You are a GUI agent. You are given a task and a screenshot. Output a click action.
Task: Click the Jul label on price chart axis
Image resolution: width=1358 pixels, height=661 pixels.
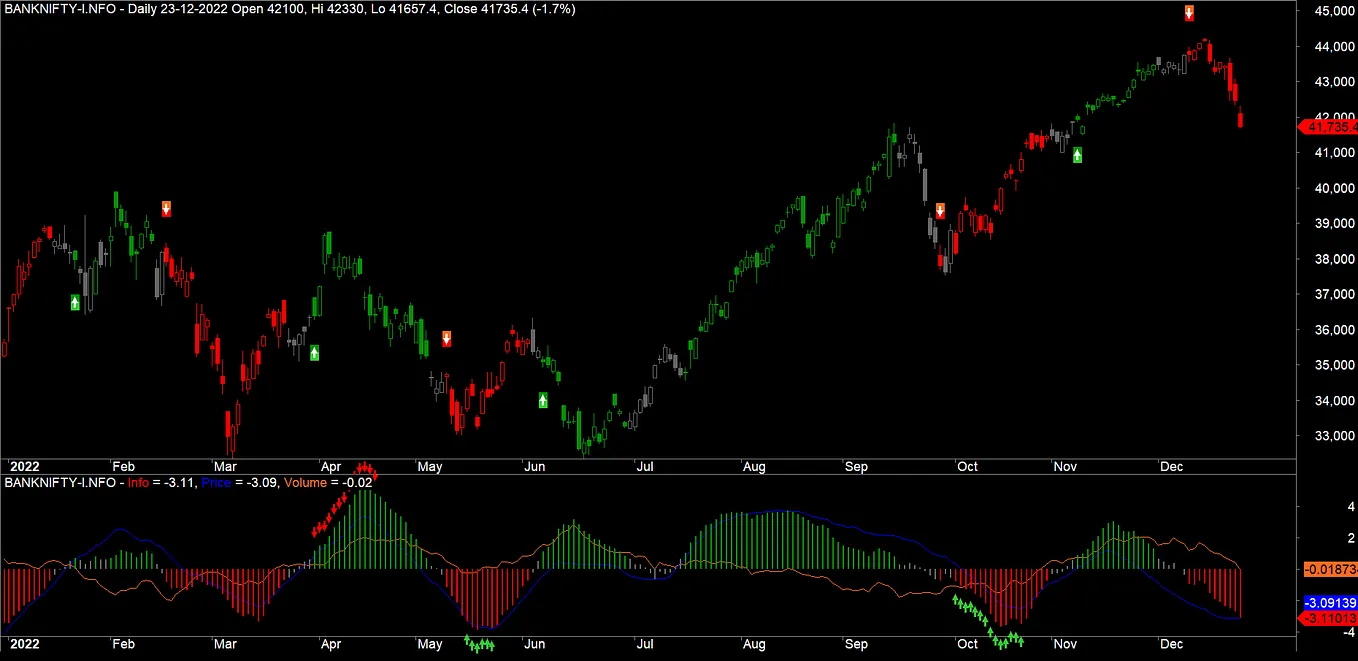(x=645, y=466)
